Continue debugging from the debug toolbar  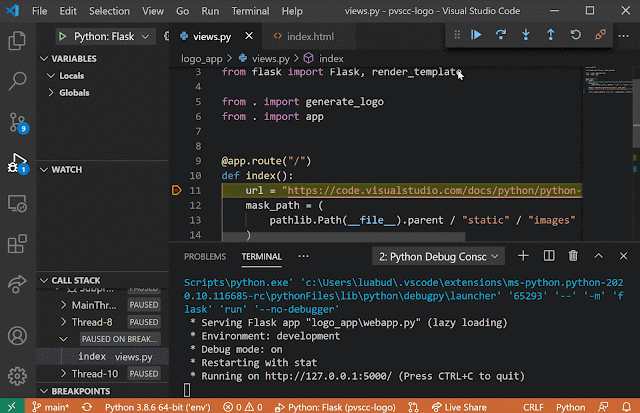click(476, 35)
